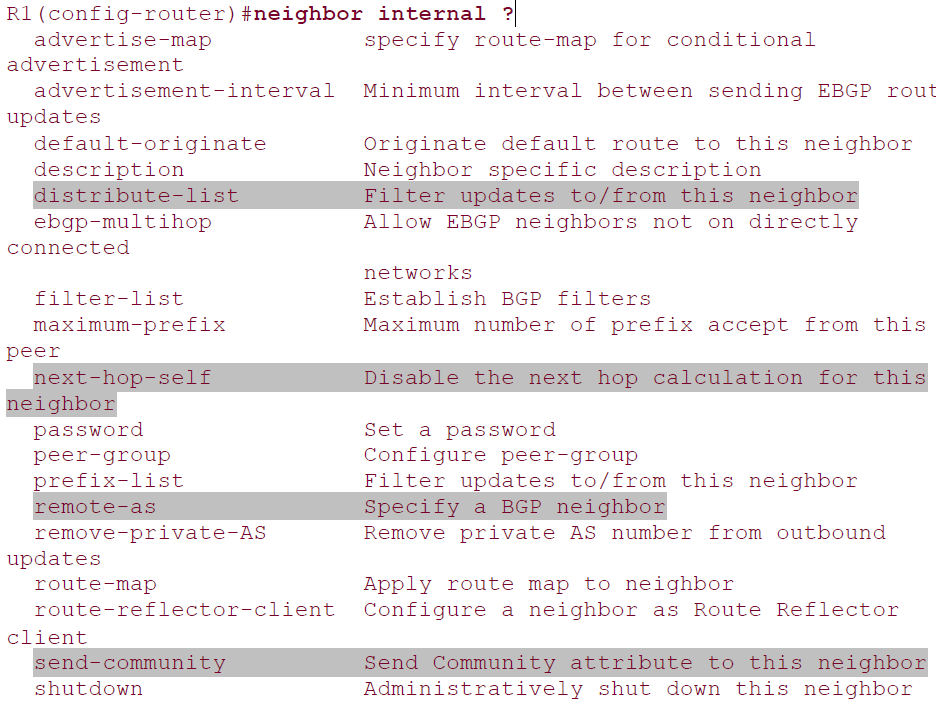Click the advertise-map option keyword
The height and width of the screenshot is (707, 936).
pos(122,40)
